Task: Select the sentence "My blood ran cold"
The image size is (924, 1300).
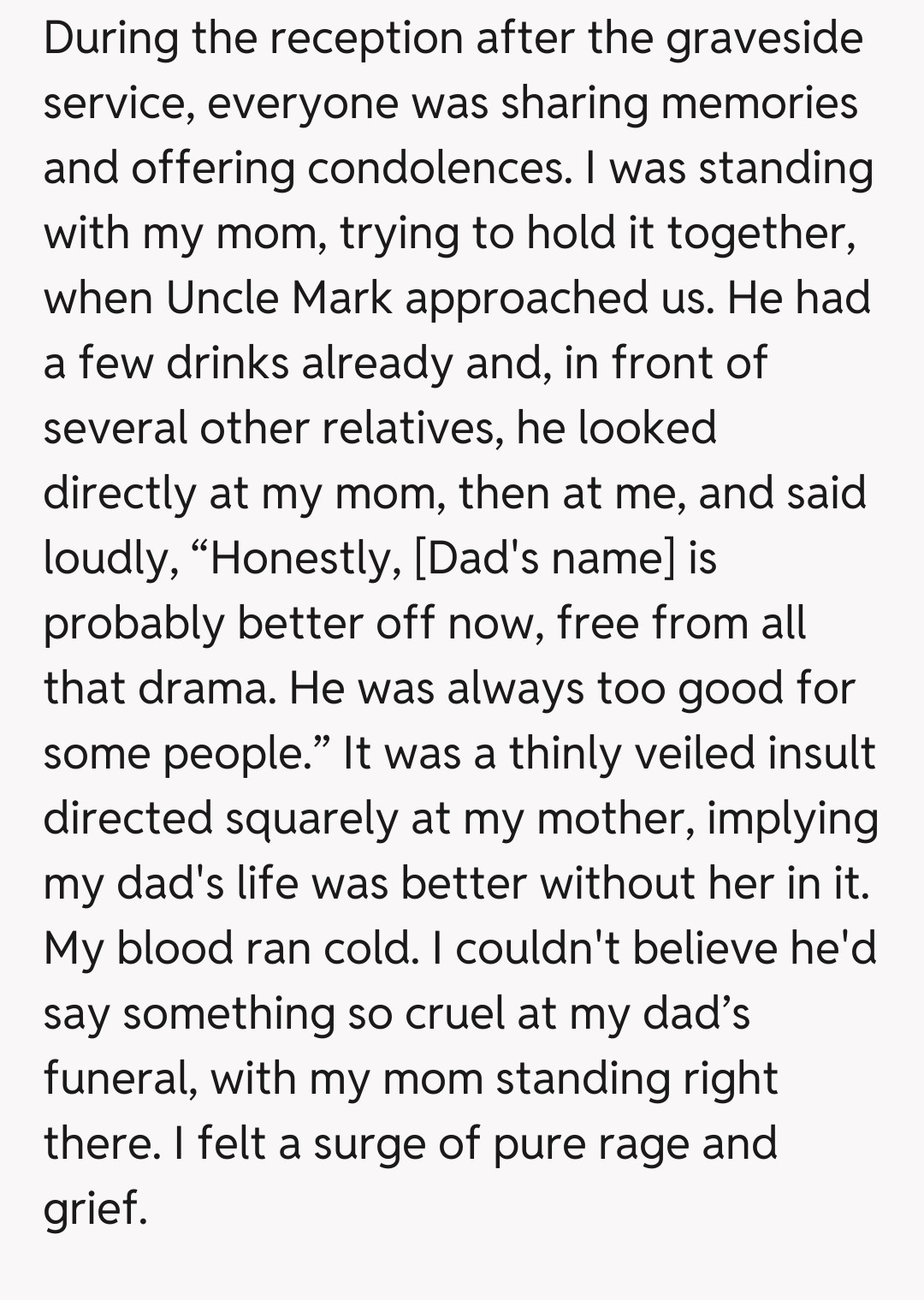Action: point(227,949)
